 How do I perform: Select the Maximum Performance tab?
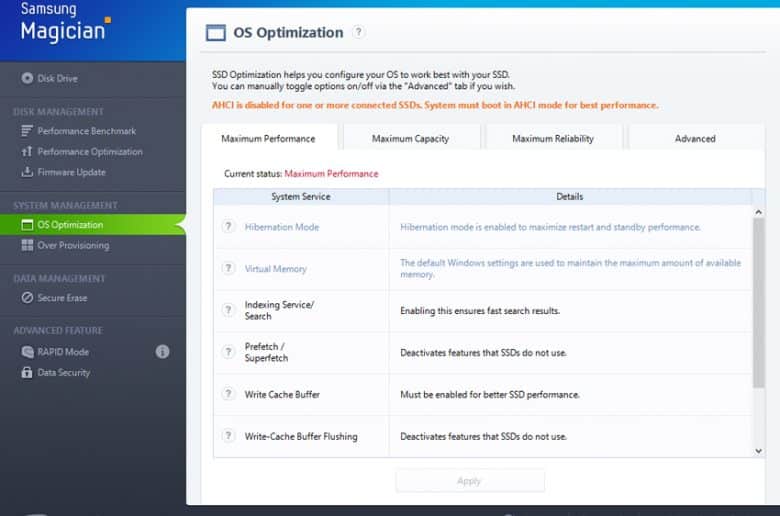(x=269, y=138)
